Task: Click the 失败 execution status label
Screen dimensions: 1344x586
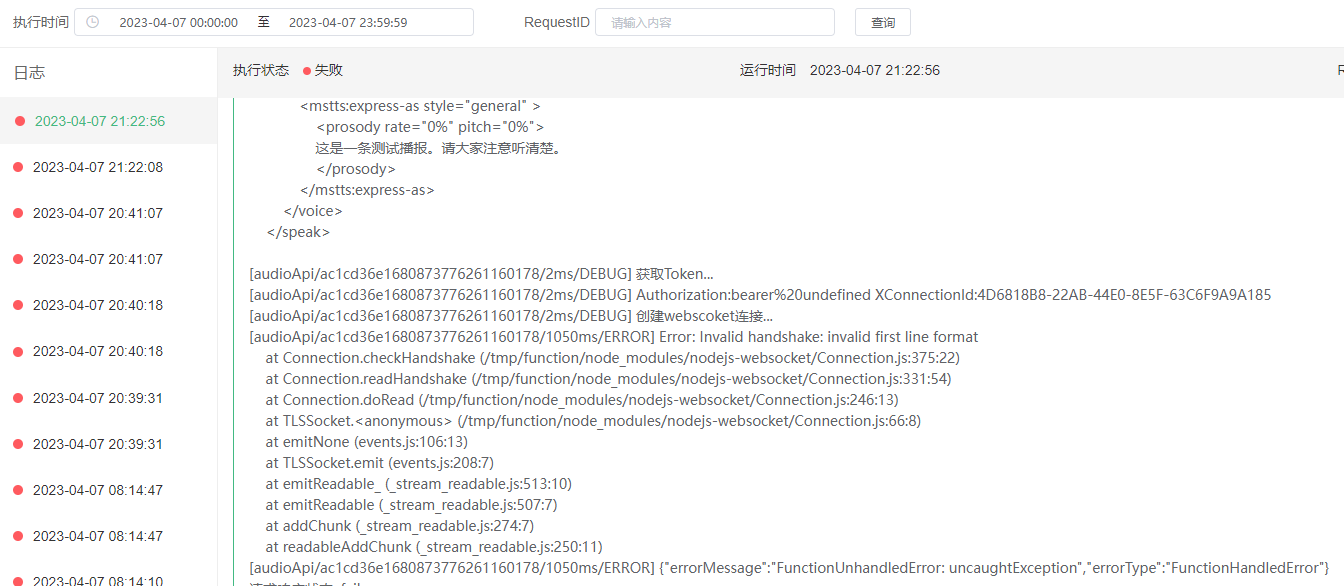Action: tap(327, 70)
